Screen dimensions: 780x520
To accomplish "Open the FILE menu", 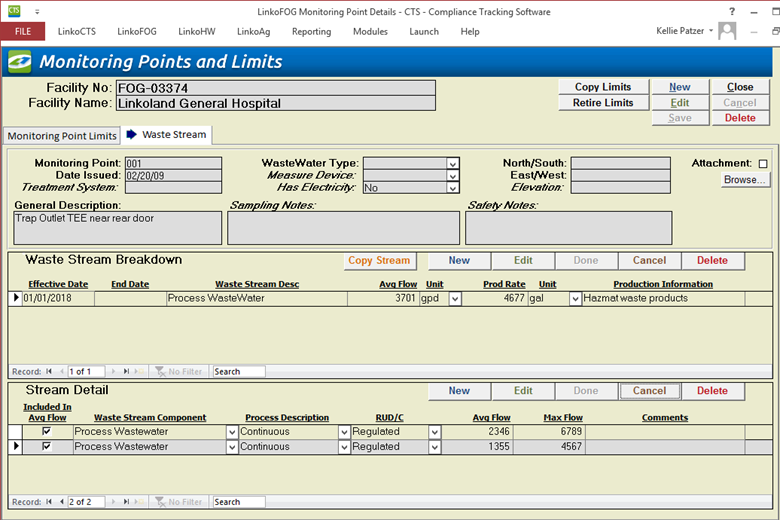I will pos(23,31).
